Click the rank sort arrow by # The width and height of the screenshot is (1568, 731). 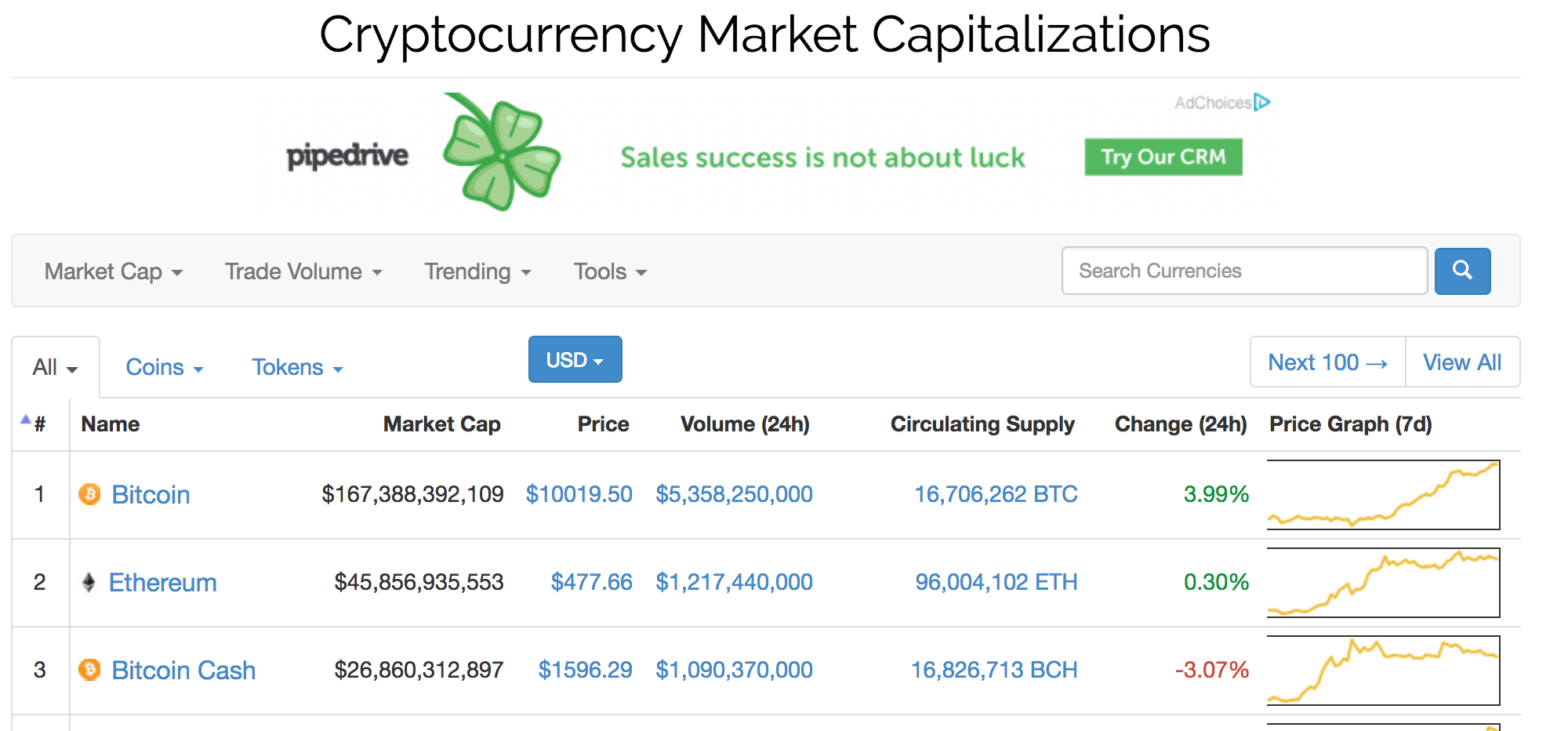click(x=26, y=420)
